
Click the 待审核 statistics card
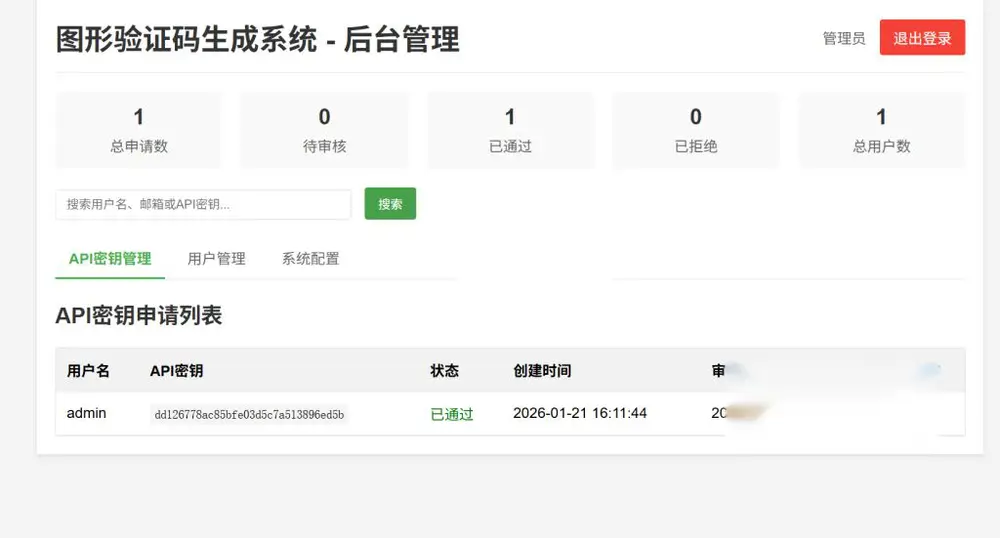coord(325,131)
